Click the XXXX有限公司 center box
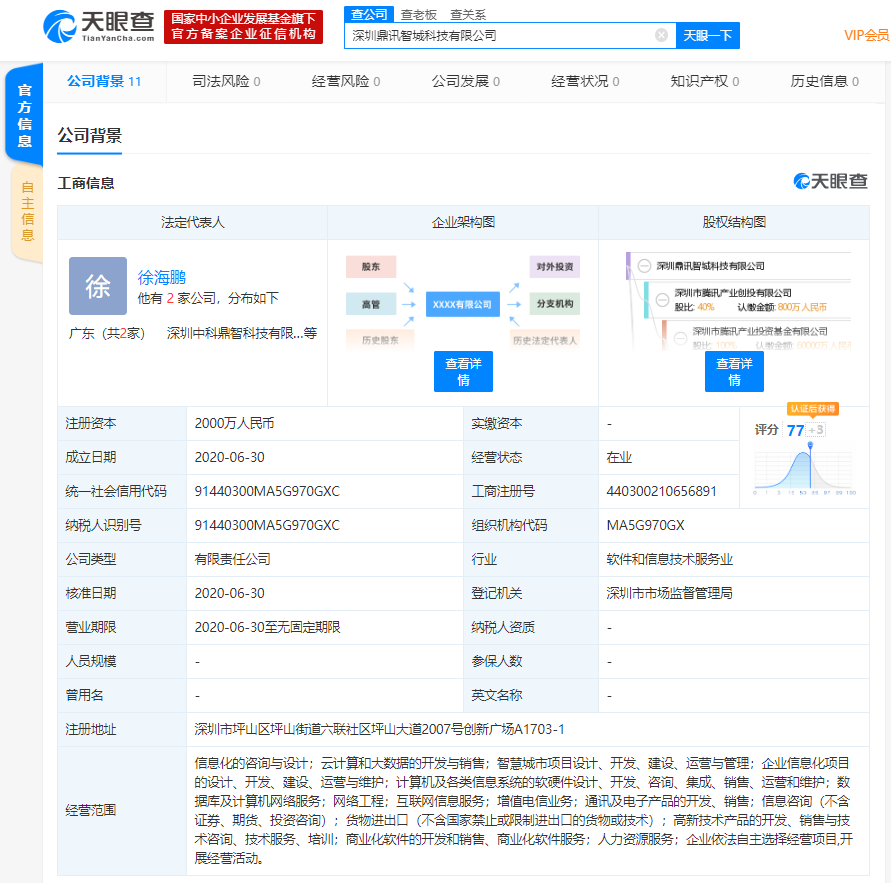891x883 pixels. pyautogui.click(x=463, y=304)
